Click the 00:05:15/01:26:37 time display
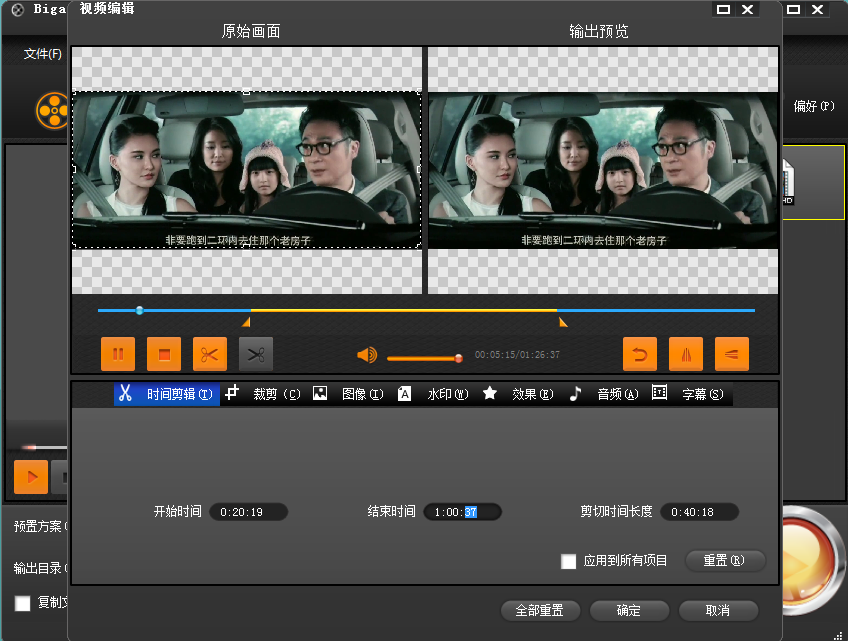 (x=518, y=355)
